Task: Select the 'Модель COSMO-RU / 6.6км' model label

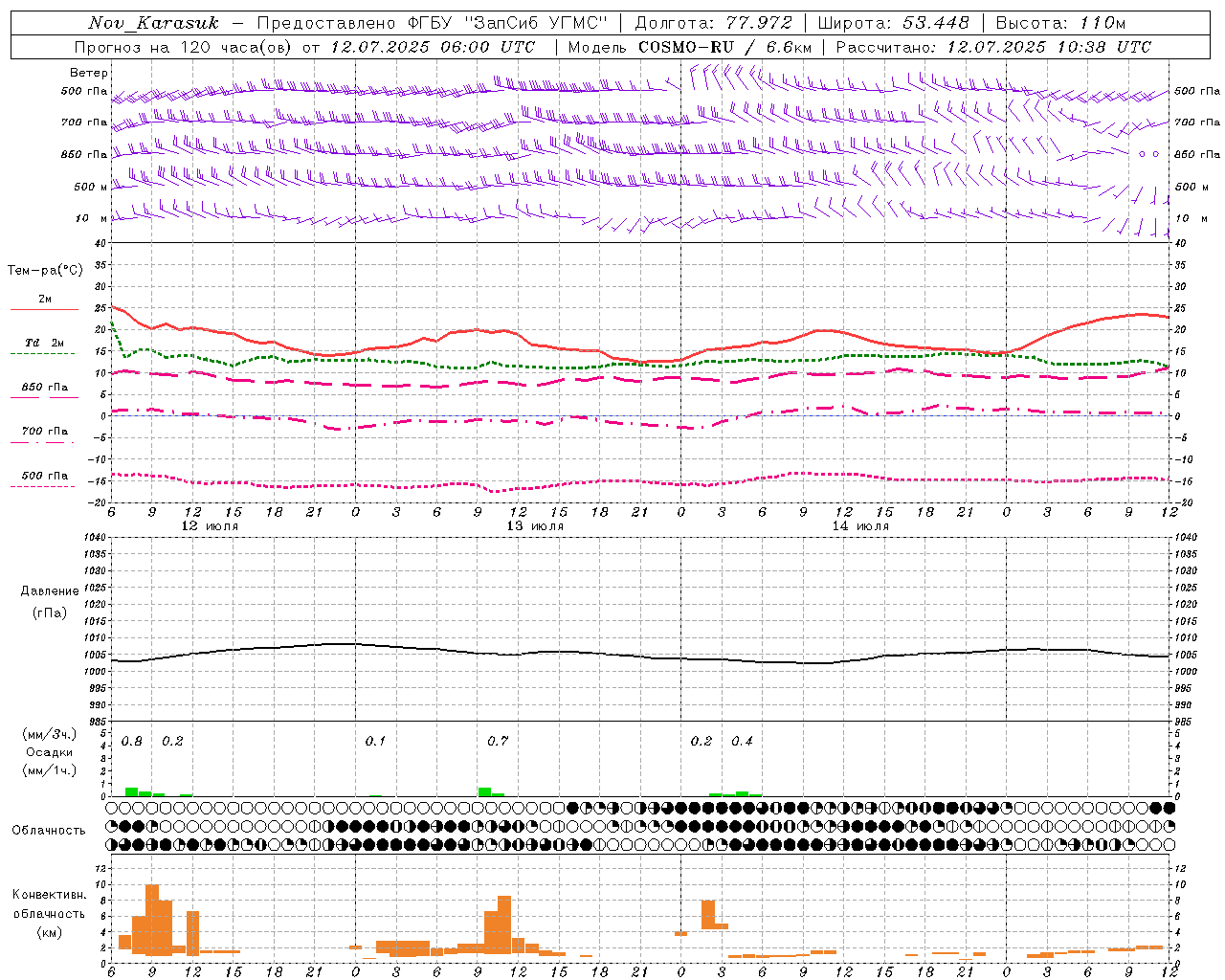Action: (x=689, y=47)
